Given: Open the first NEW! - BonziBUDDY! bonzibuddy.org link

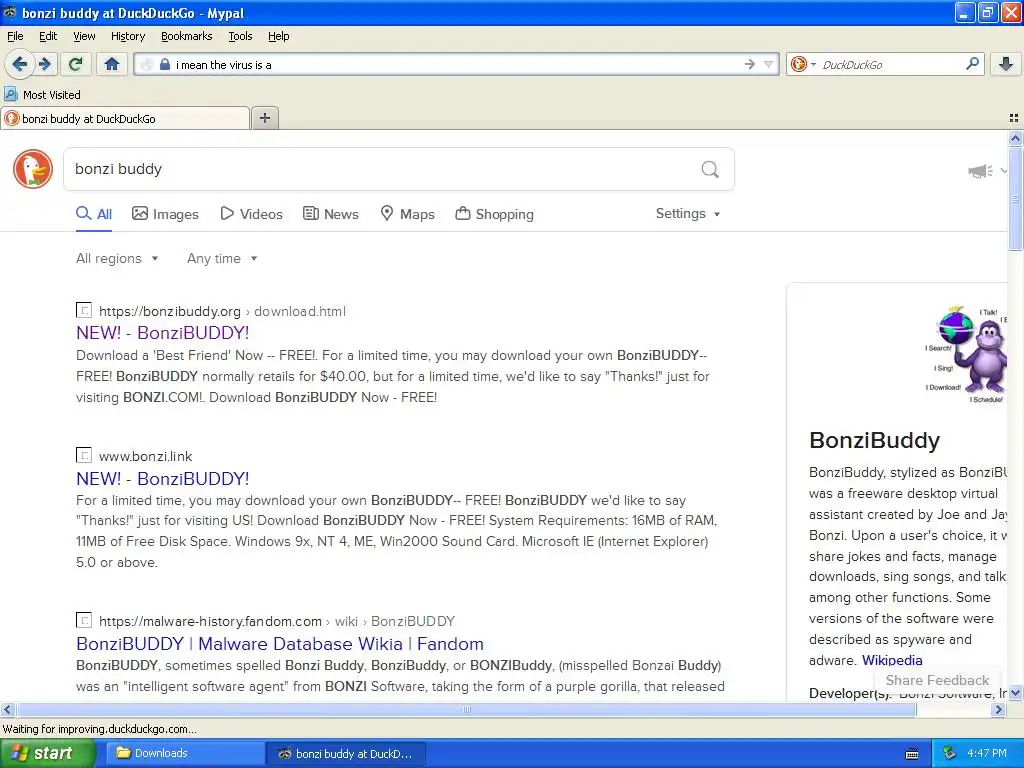Looking at the screenshot, I should coord(163,333).
